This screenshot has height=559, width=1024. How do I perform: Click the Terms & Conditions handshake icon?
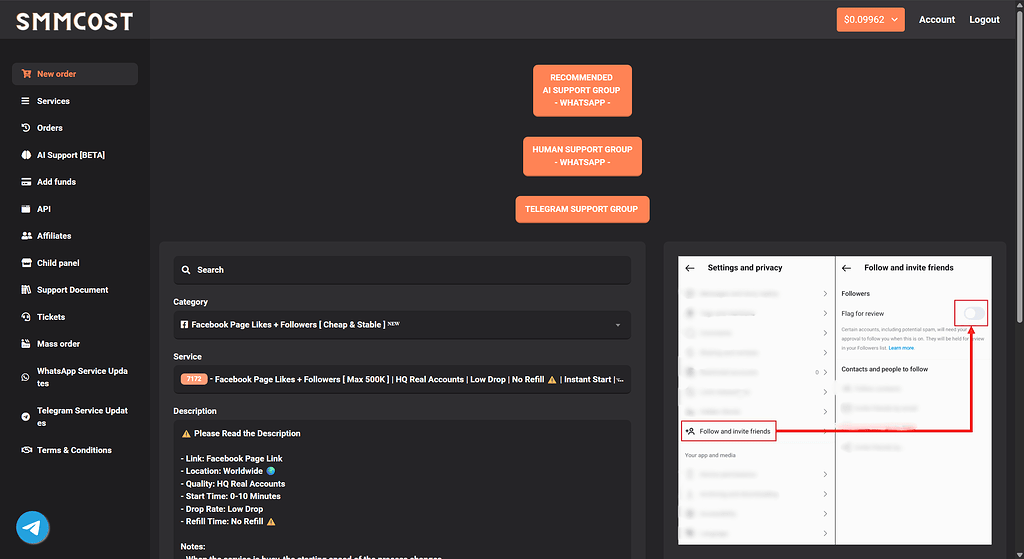27,450
